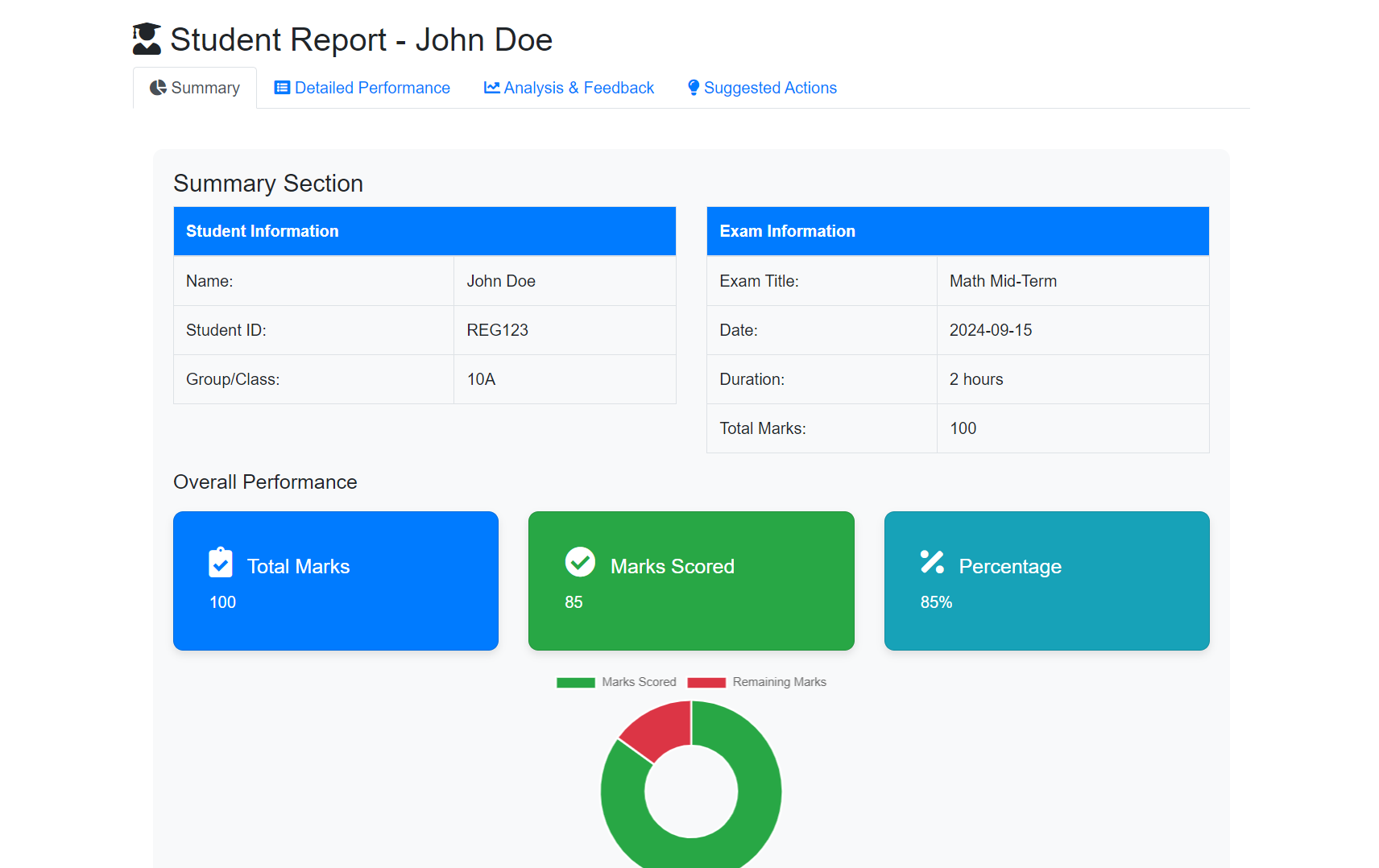This screenshot has height=868, width=1379.
Task: Click the Total Marks card
Action: point(335,581)
